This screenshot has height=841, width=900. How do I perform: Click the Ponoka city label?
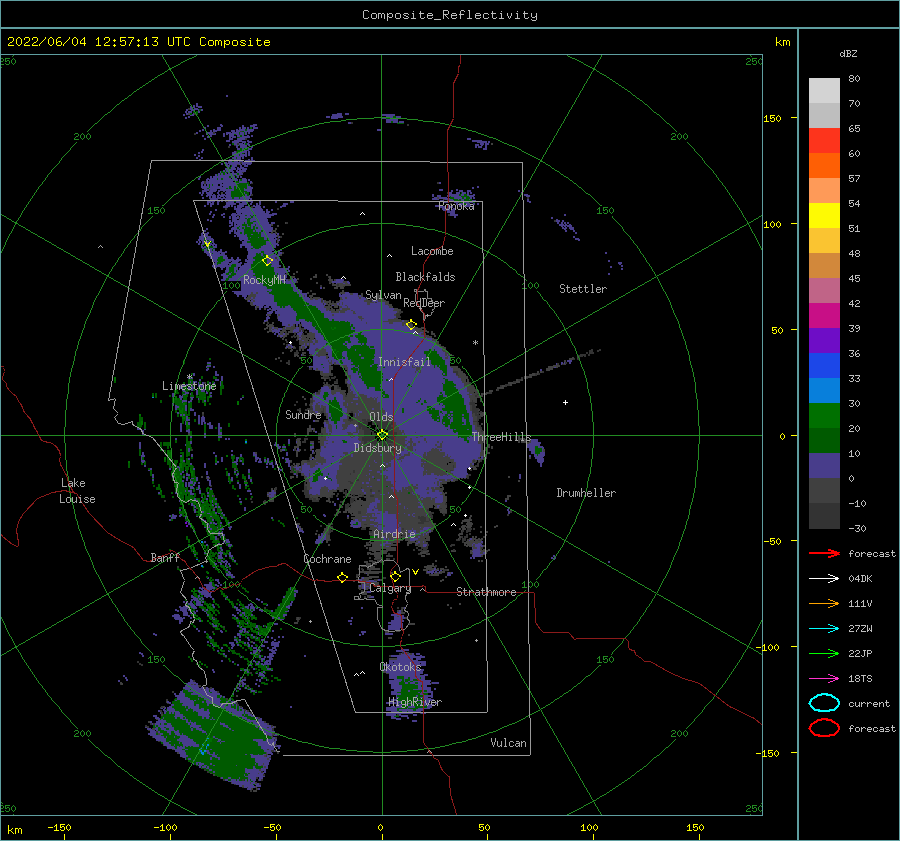tap(456, 206)
